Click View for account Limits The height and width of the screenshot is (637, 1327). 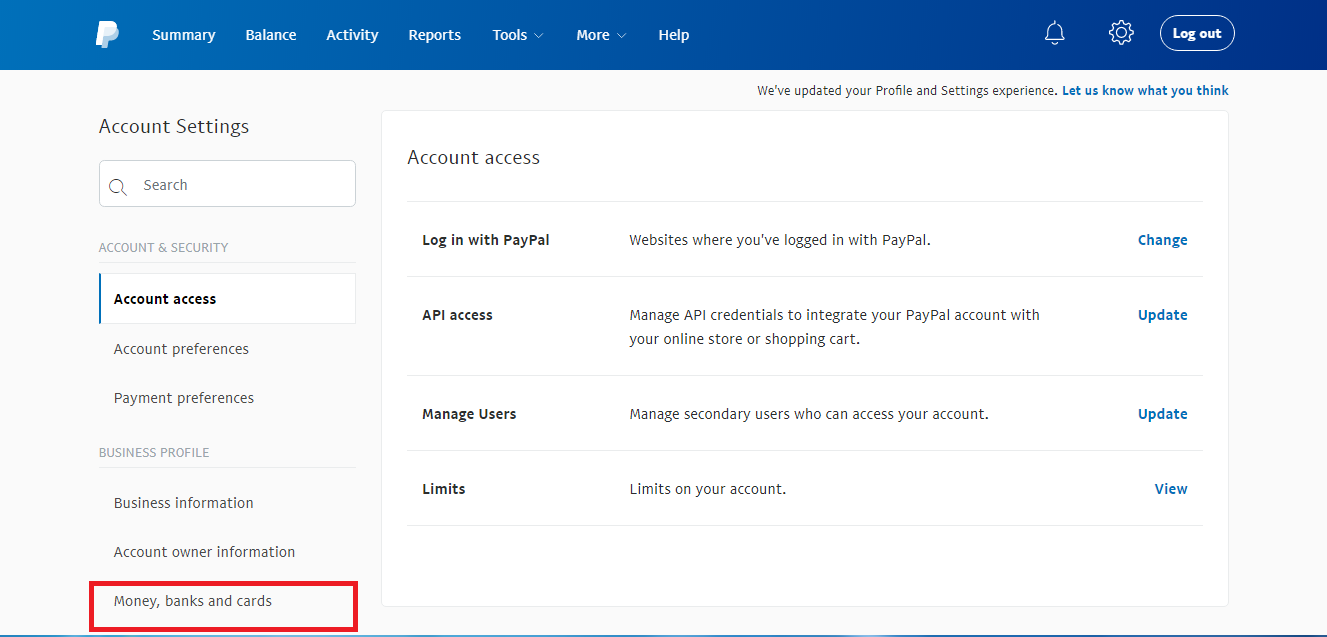click(1171, 489)
